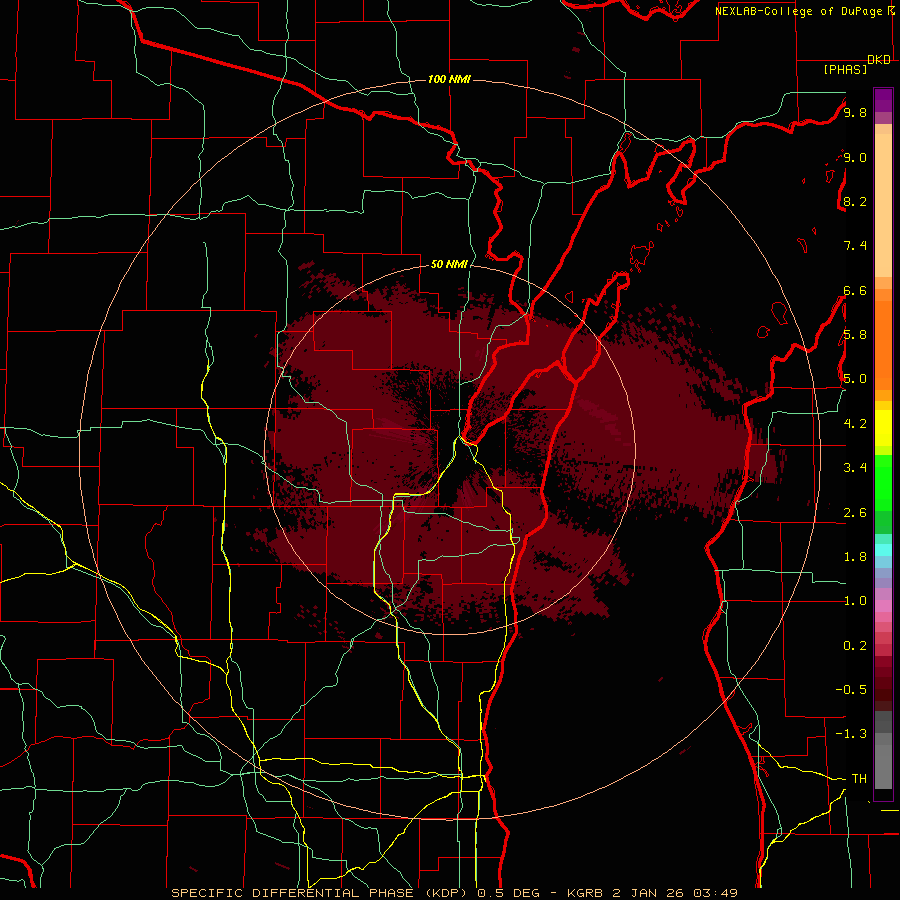
Task: Click the KGRB 2 JAN 26 03:49 timestamp
Action: [652, 893]
